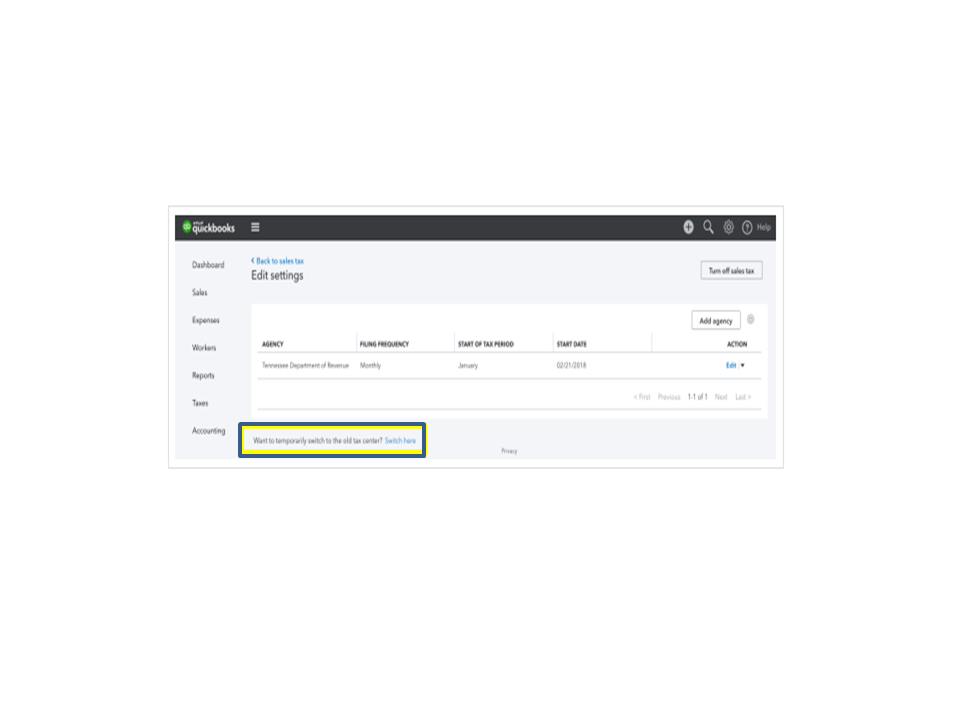Open Reports in sidebar

point(203,375)
